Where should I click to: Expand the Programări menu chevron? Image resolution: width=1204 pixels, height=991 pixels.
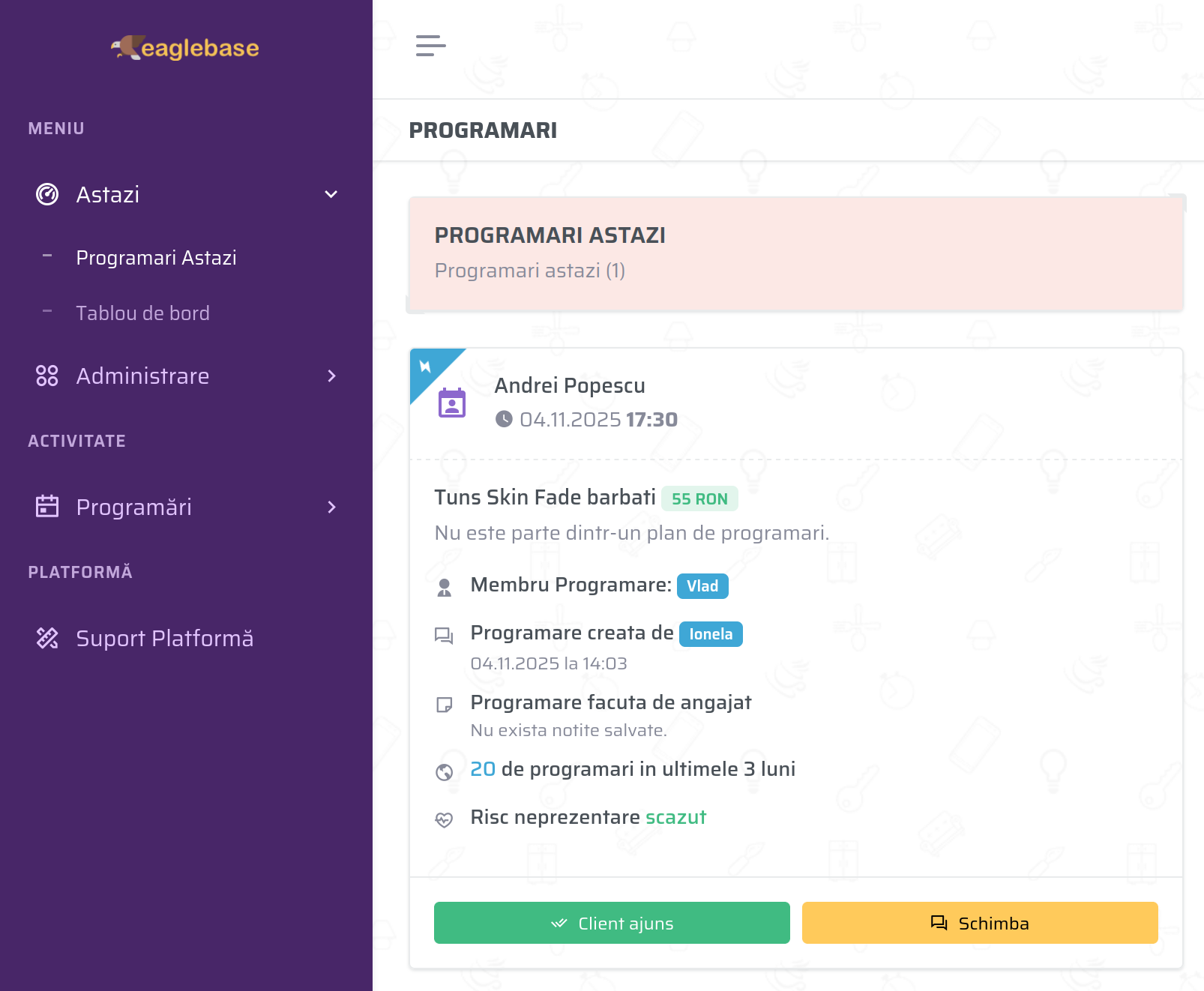pyautogui.click(x=331, y=507)
